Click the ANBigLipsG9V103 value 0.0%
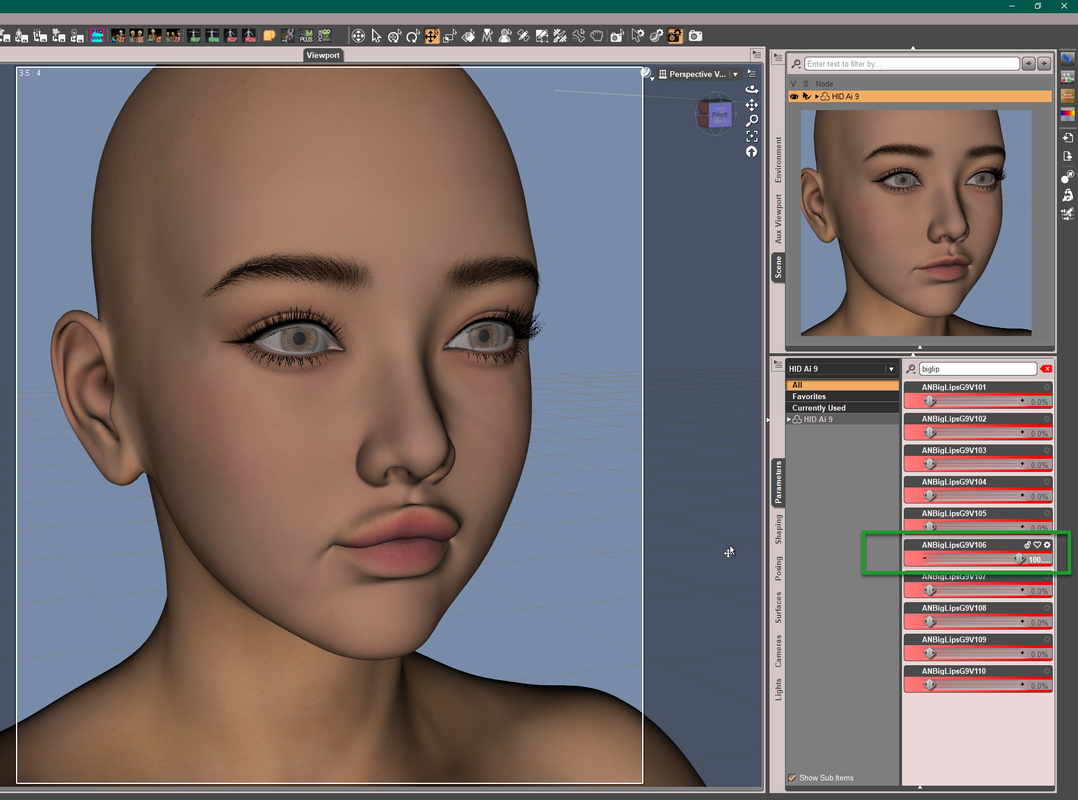Viewport: 1078px width, 800px height. 1039,465
